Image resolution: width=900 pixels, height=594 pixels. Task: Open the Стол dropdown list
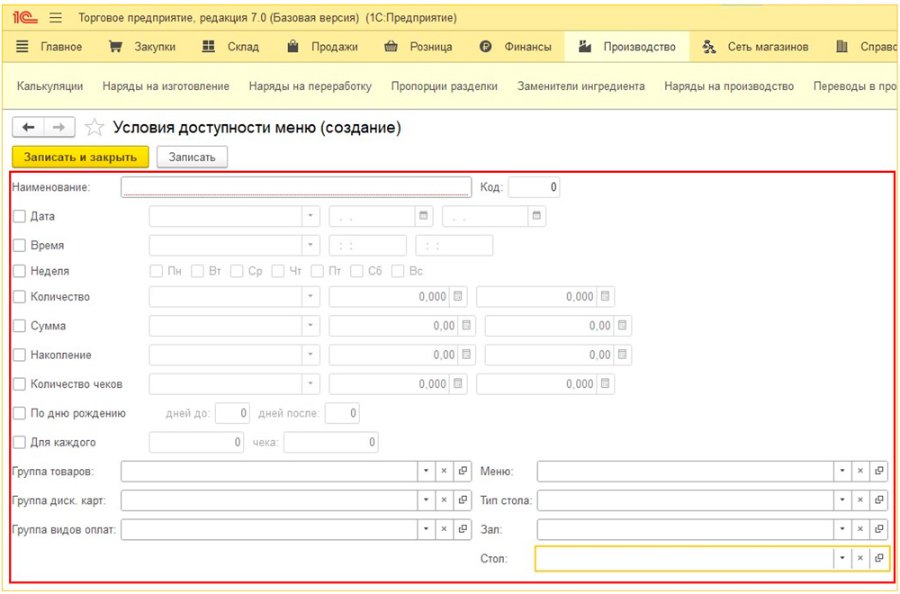pos(842,558)
